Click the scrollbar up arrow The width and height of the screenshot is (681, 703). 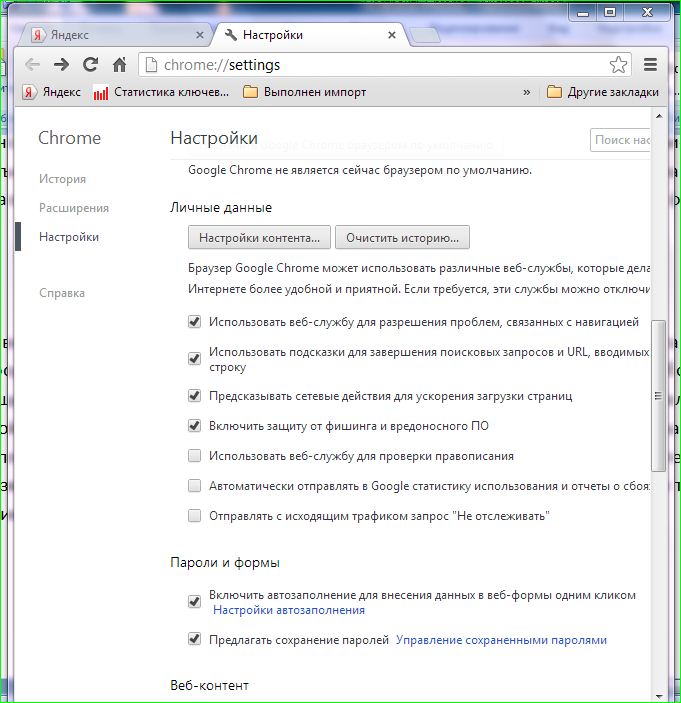click(659, 116)
